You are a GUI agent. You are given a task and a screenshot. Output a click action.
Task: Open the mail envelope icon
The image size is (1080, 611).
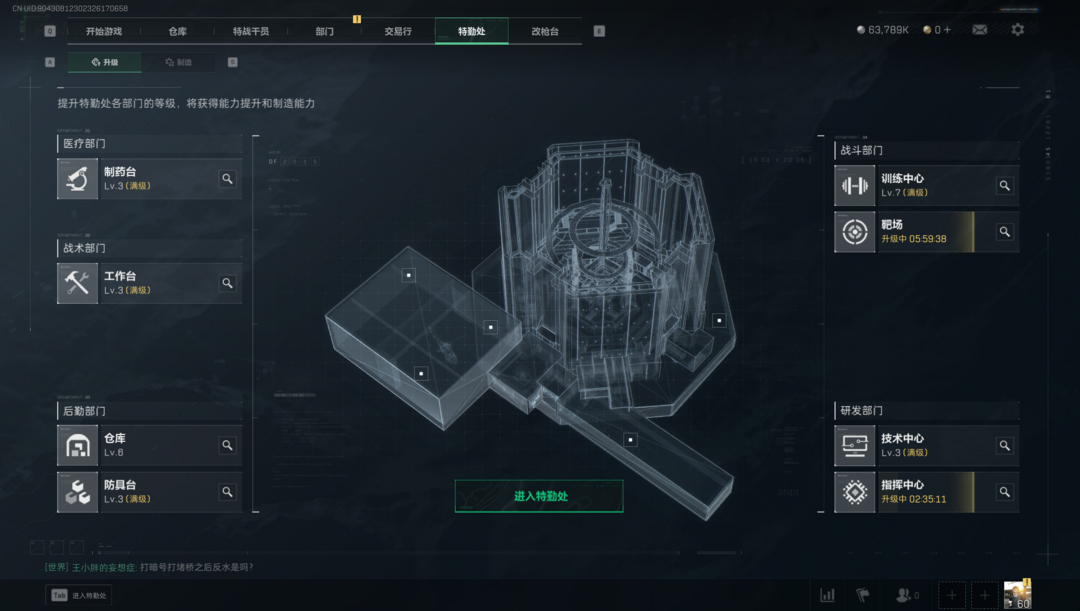click(979, 30)
